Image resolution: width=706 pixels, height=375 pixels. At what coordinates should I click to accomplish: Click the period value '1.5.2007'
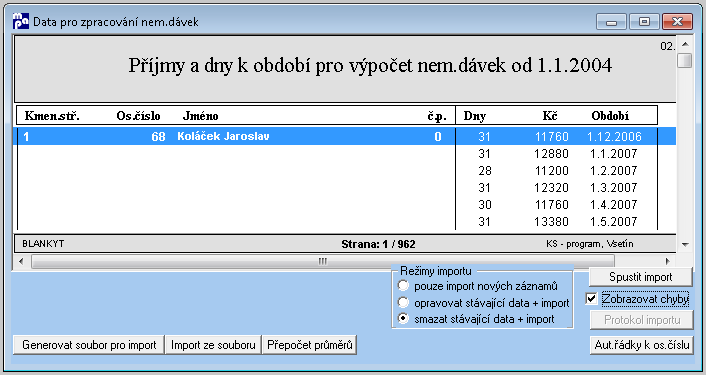[614, 221]
